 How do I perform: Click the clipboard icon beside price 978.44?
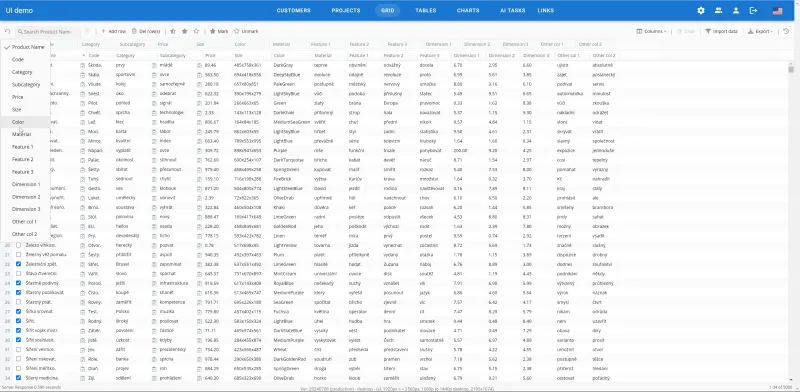click(x=199, y=359)
